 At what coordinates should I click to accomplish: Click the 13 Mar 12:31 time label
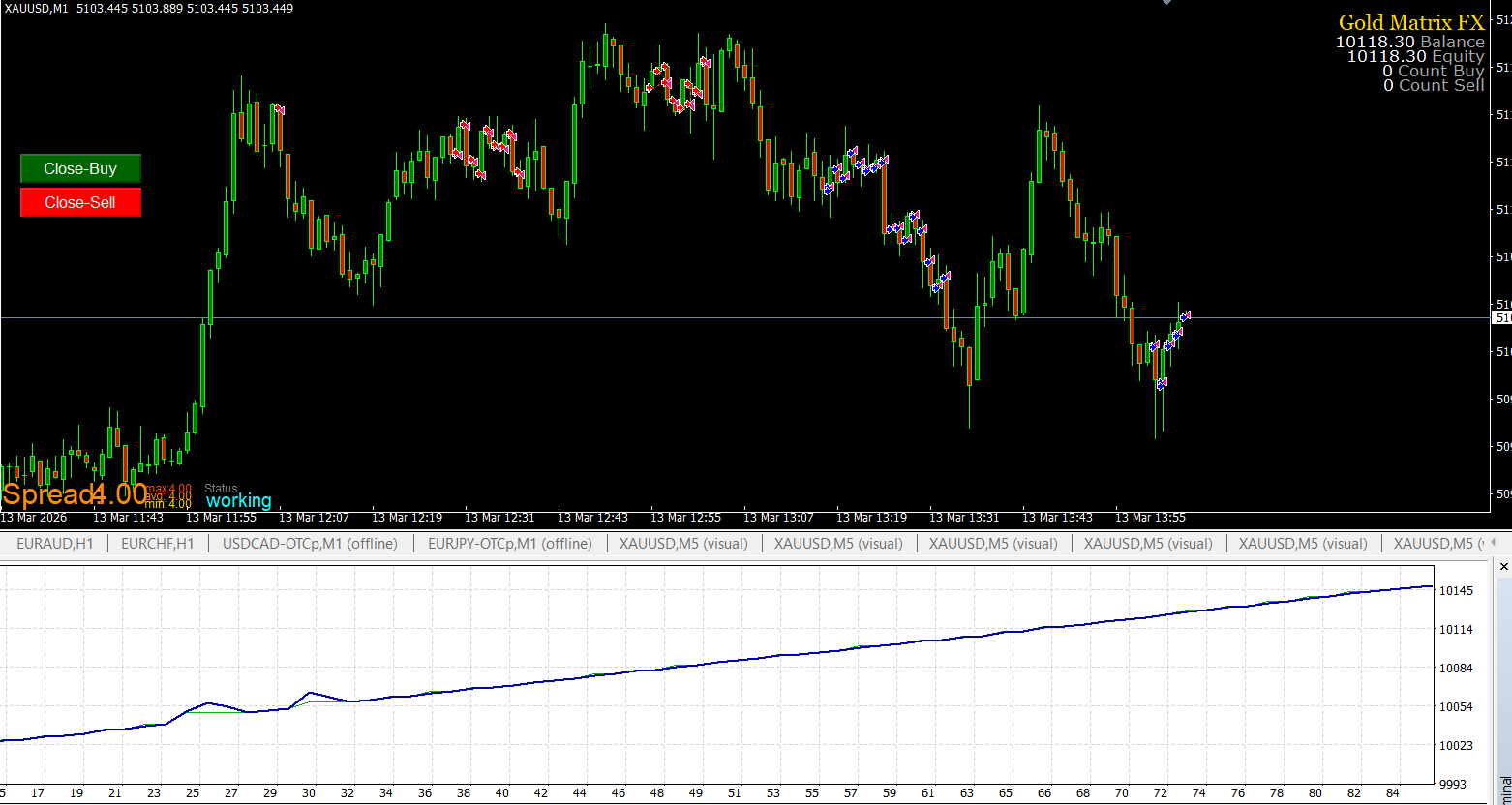click(499, 518)
